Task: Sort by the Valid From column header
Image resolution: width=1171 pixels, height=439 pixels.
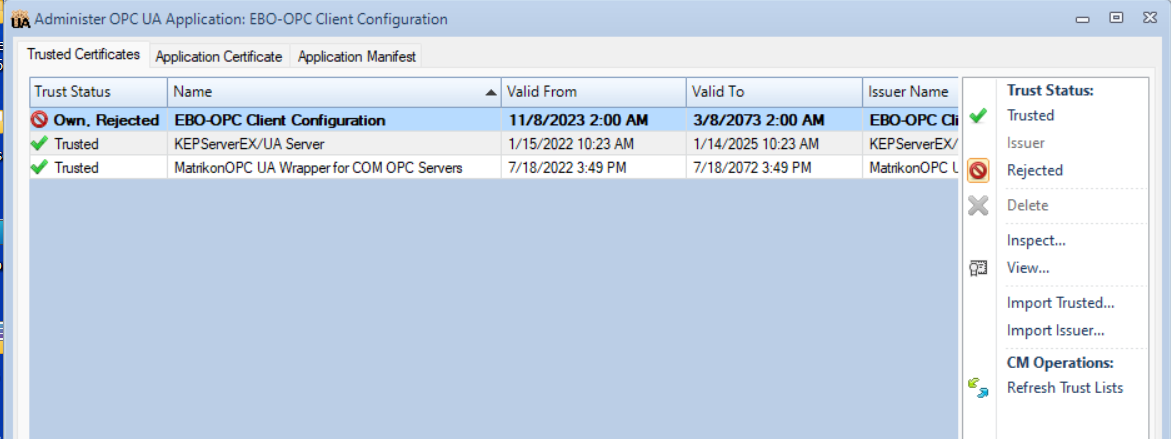Action: (x=593, y=92)
